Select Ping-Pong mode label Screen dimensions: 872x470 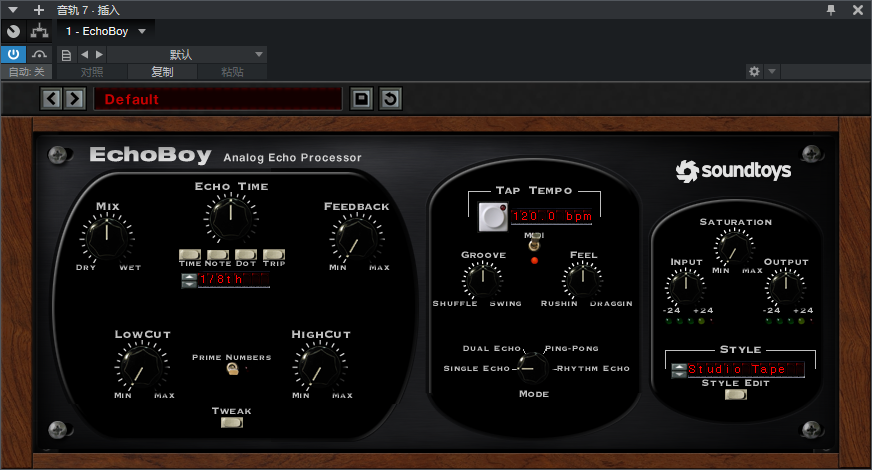[572, 348]
